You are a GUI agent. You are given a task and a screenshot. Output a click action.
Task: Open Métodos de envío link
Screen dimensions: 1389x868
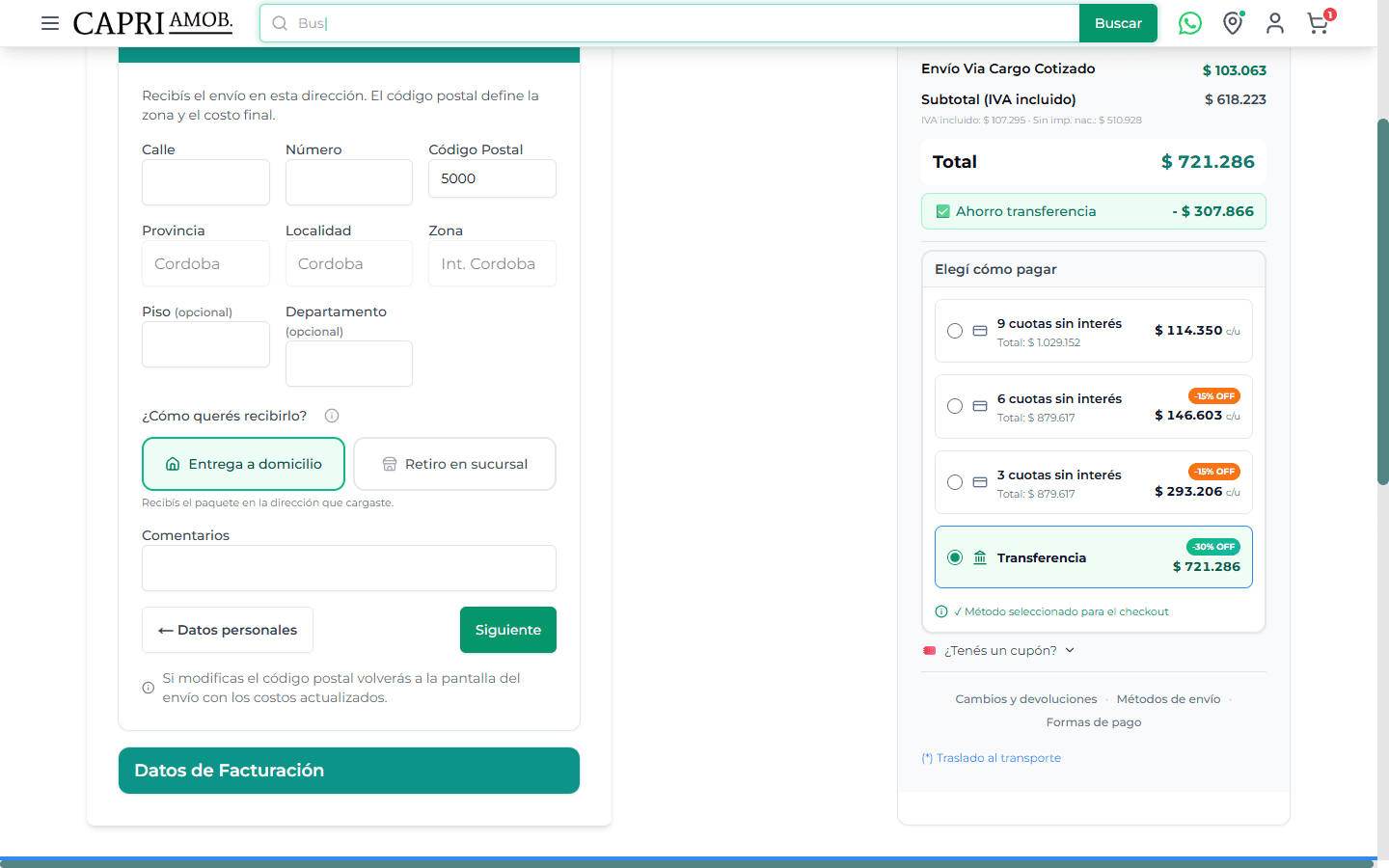tap(1168, 699)
